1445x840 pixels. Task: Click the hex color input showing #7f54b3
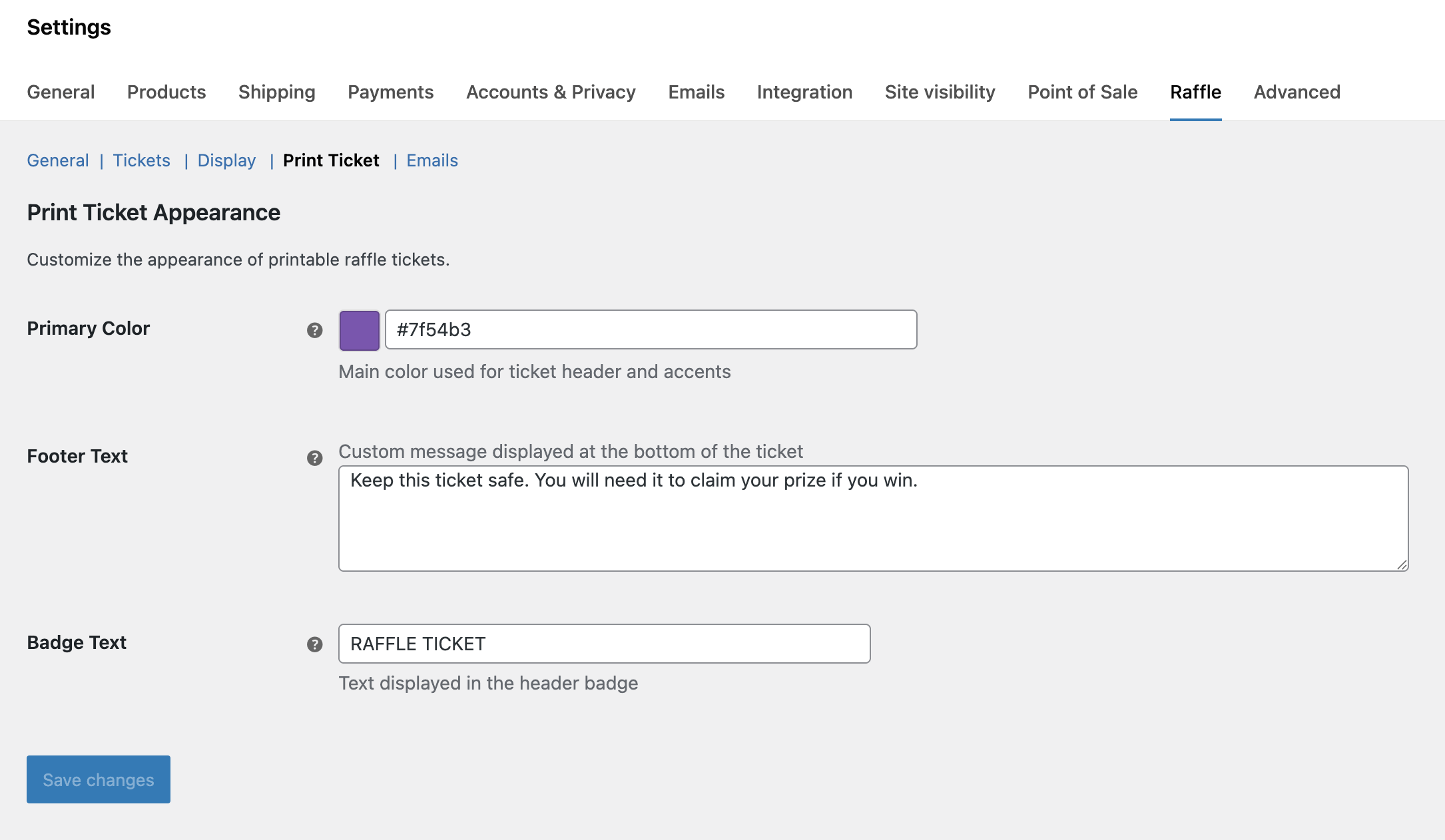(651, 329)
